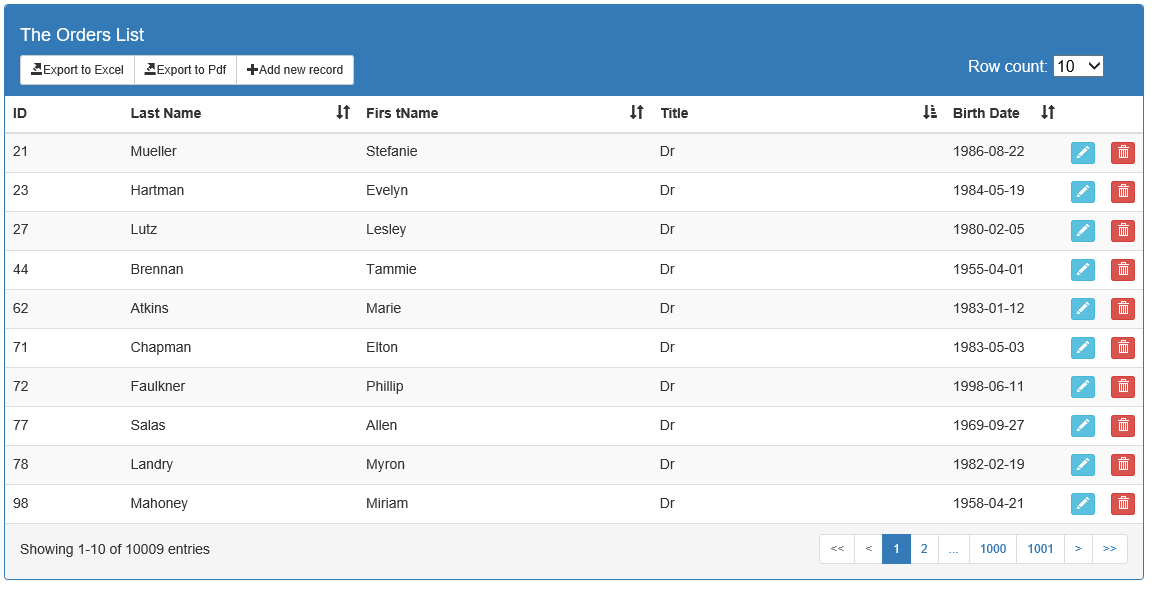Go to page 1001 in pagination
1152x591 pixels.
pos(1040,549)
